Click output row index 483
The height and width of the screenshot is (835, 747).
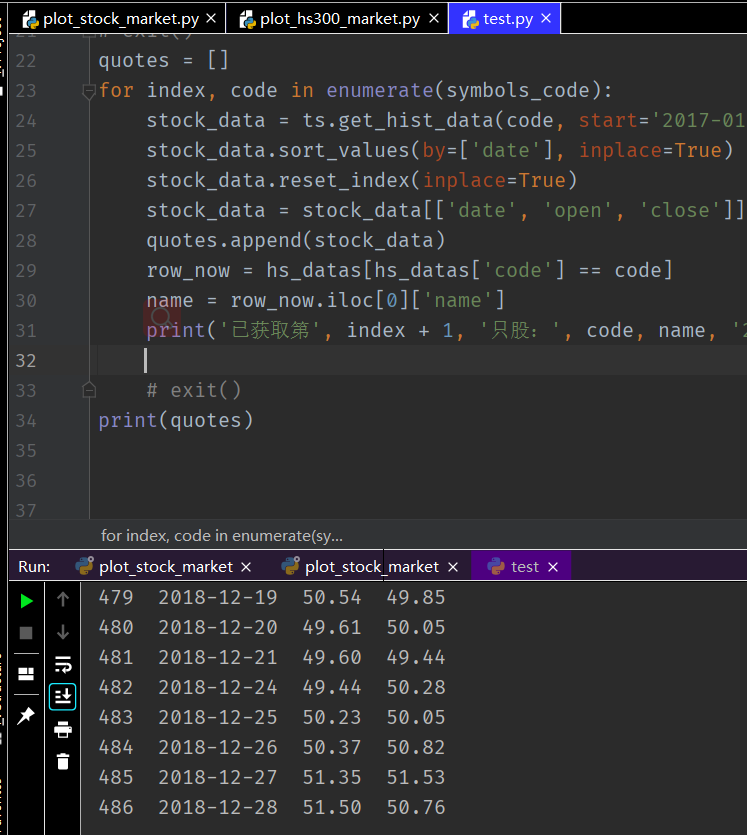tap(116, 717)
